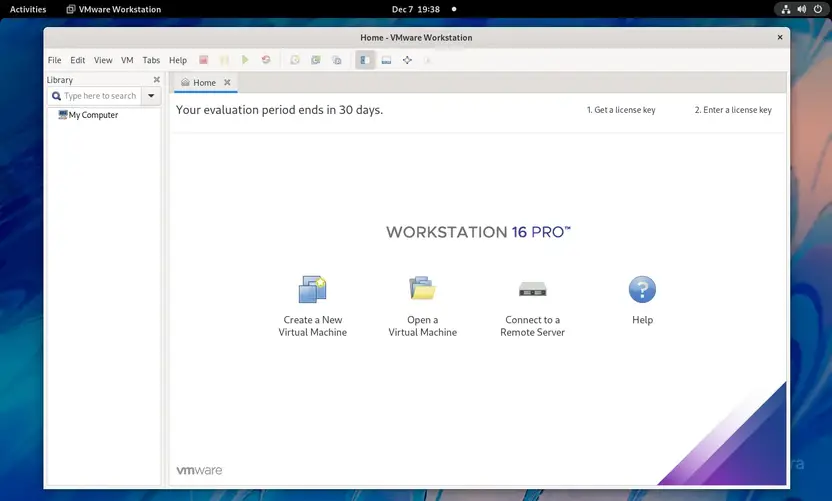The width and height of the screenshot is (832, 501).
Task: Click VMware Workstation app menu in top bar
Action: pos(114,9)
